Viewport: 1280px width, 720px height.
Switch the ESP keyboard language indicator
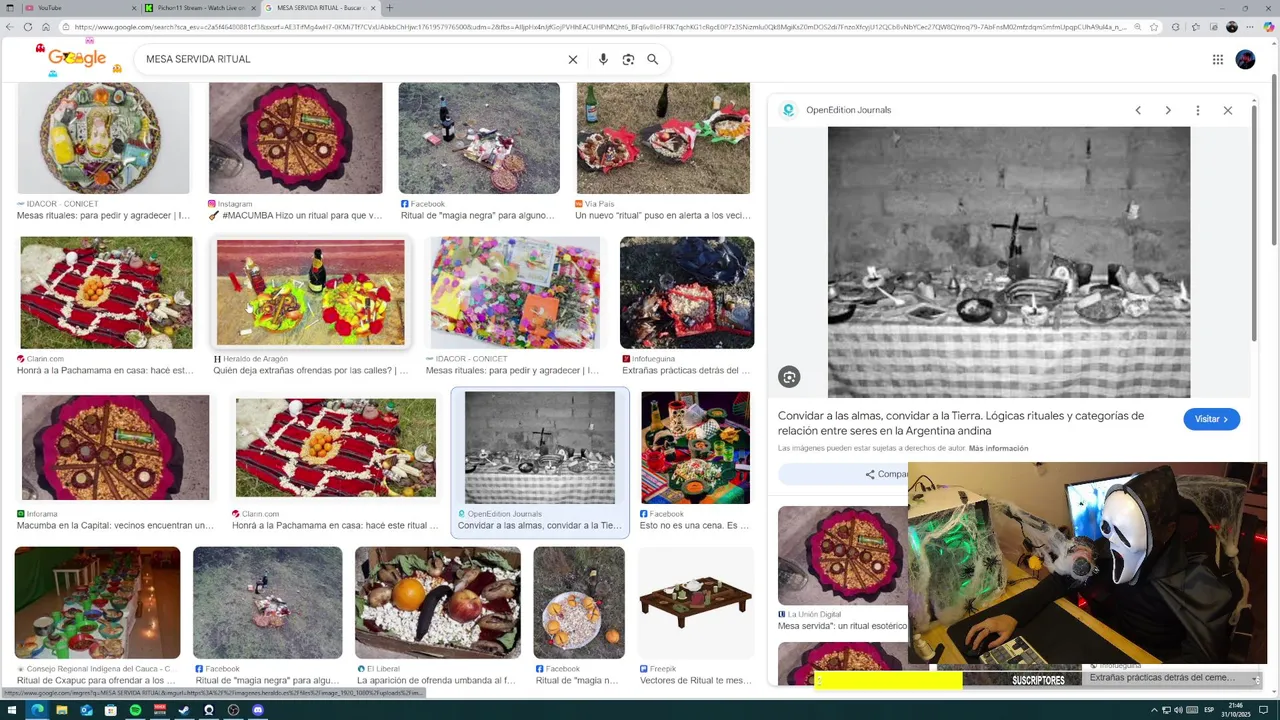pos(1207,710)
